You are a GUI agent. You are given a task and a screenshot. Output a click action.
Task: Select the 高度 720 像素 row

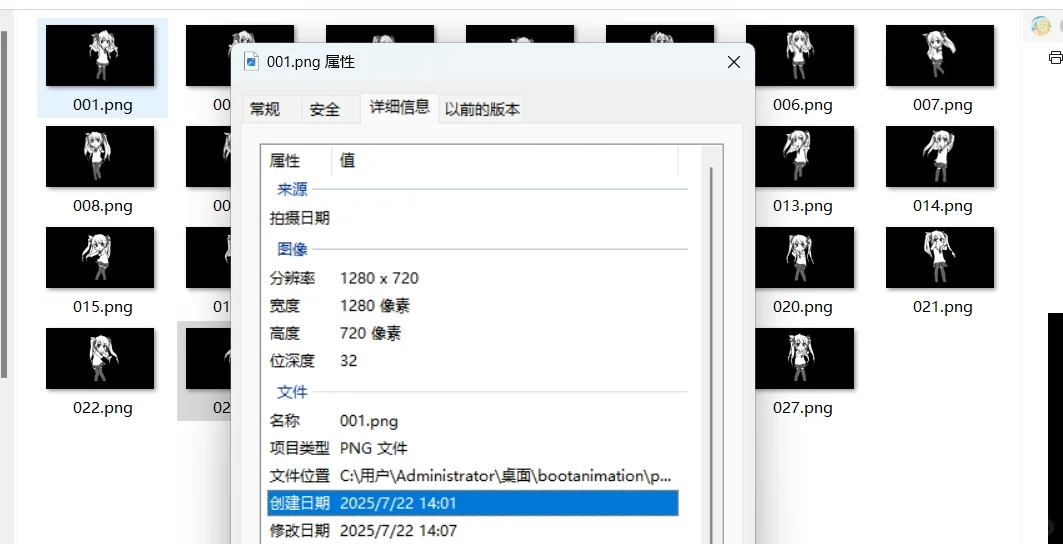[473, 334]
